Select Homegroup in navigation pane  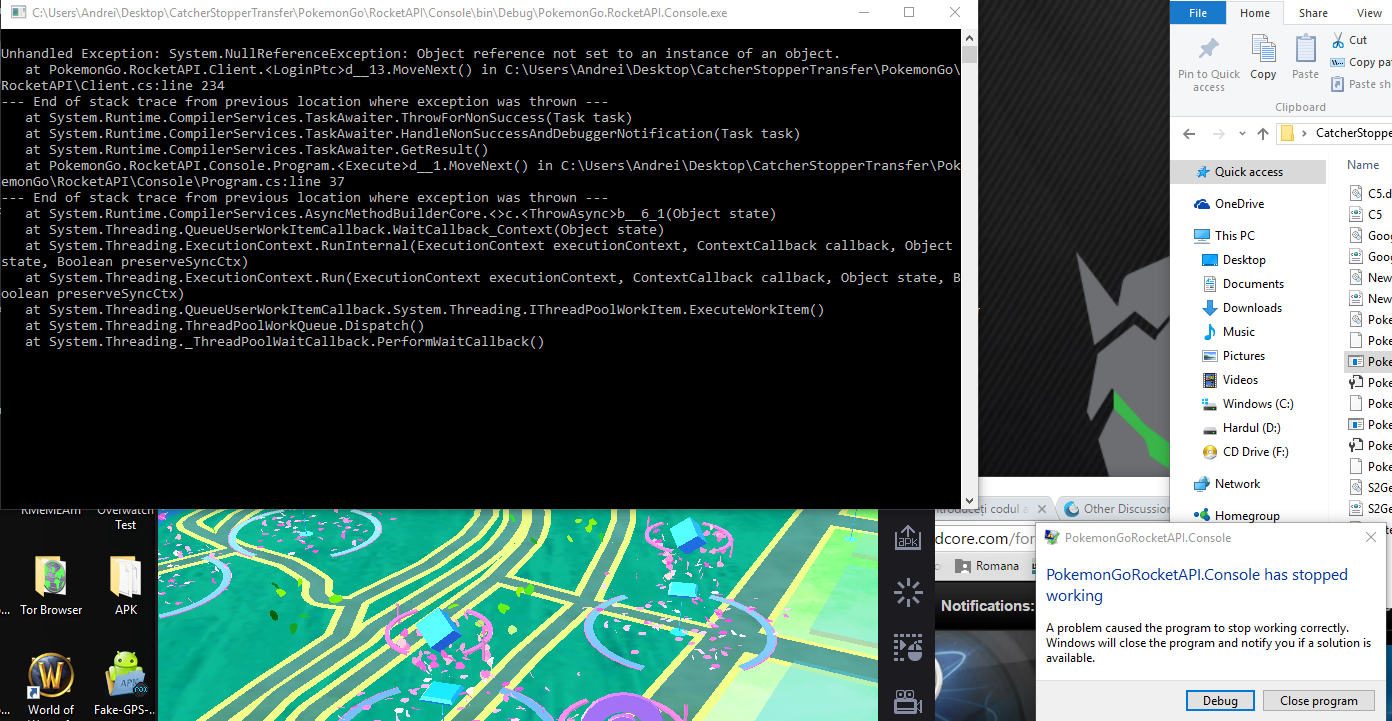point(1237,516)
